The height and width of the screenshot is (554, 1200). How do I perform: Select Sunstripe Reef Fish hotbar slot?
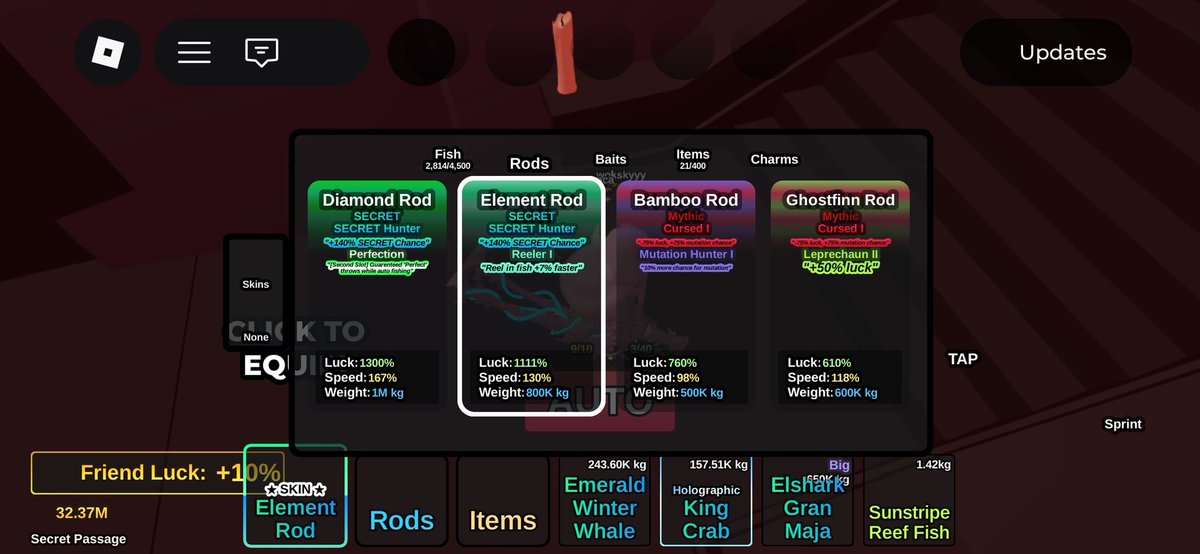[x=909, y=501]
